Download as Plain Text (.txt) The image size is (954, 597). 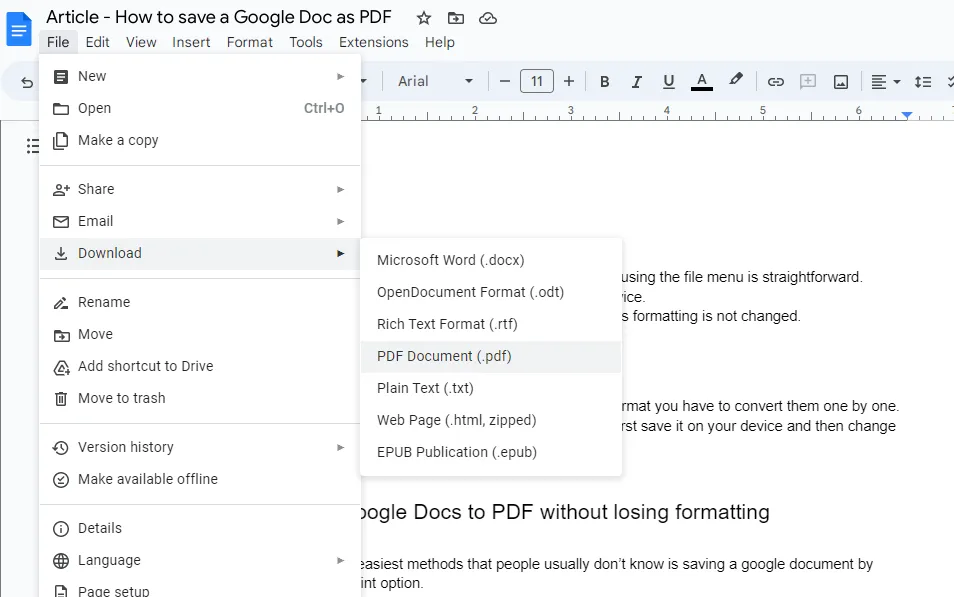point(491,388)
